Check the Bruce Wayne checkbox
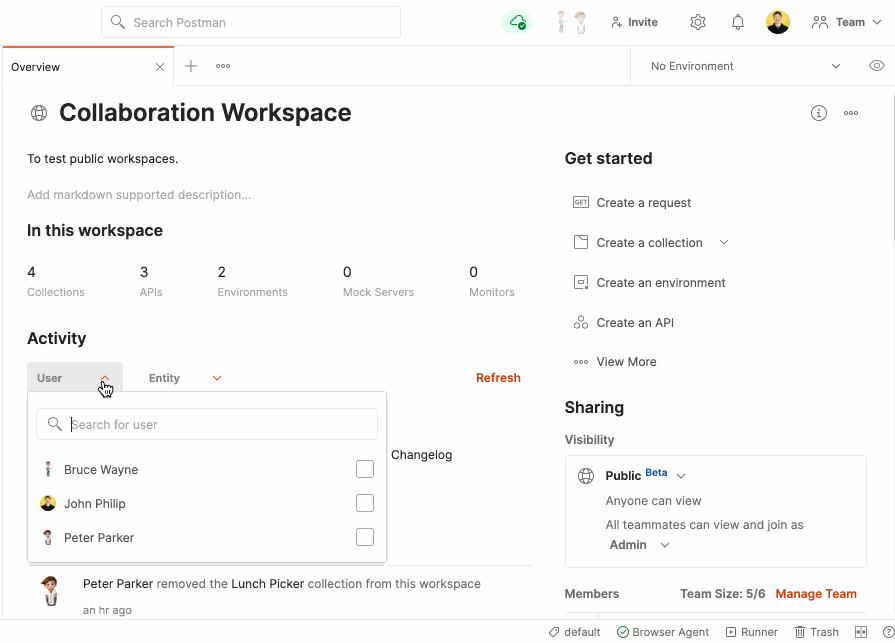 (x=365, y=469)
